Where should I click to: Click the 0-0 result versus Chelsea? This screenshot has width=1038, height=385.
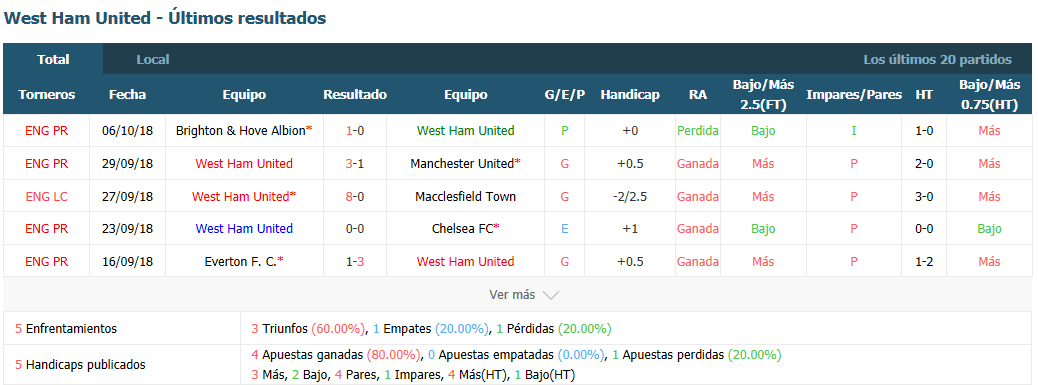click(355, 229)
